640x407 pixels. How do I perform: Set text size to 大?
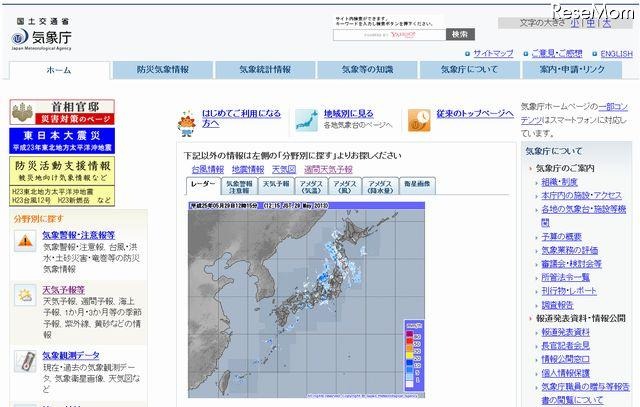(607, 23)
